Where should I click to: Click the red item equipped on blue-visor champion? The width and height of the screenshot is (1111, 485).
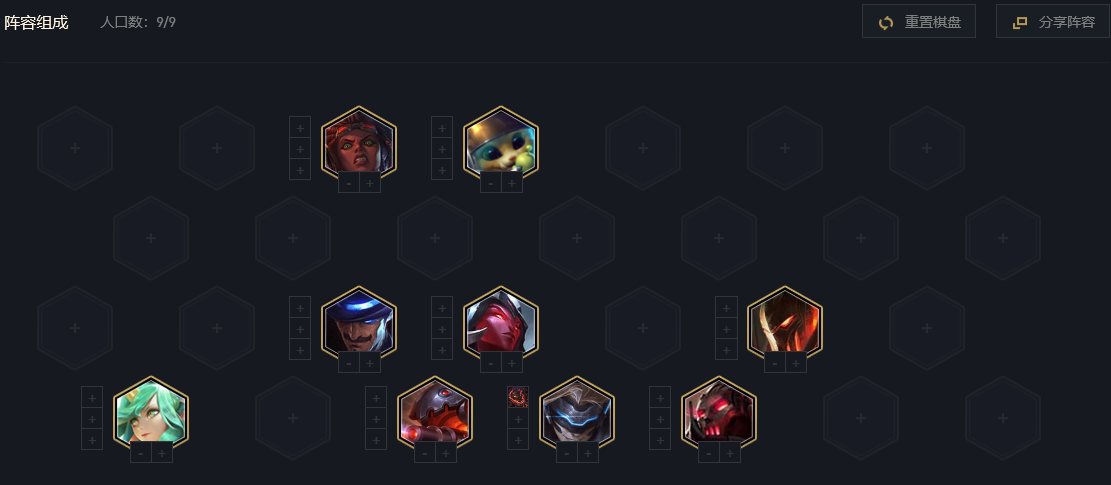(x=518, y=397)
